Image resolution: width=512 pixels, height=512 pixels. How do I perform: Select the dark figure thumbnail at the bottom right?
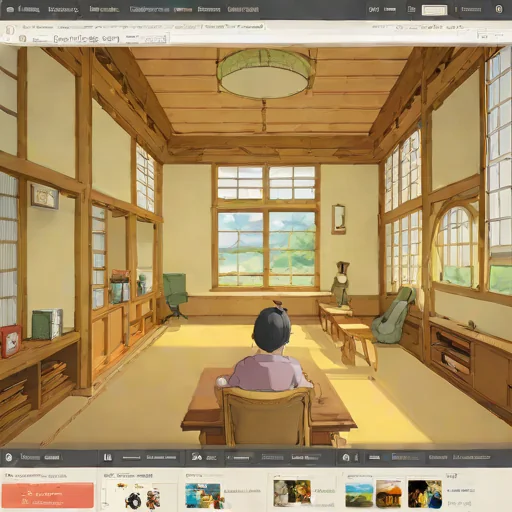pyautogui.click(x=425, y=494)
